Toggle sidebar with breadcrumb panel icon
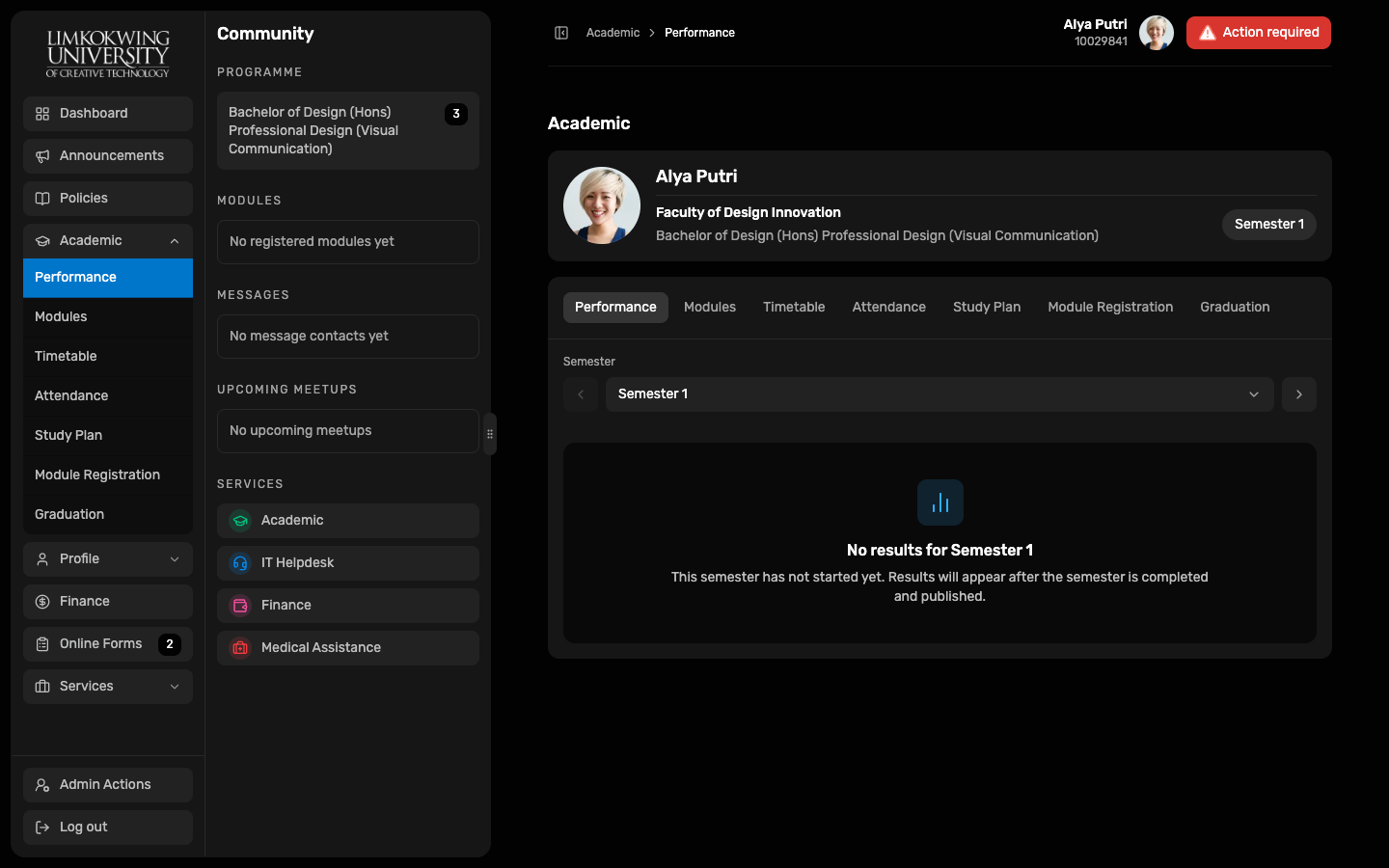 561,33
